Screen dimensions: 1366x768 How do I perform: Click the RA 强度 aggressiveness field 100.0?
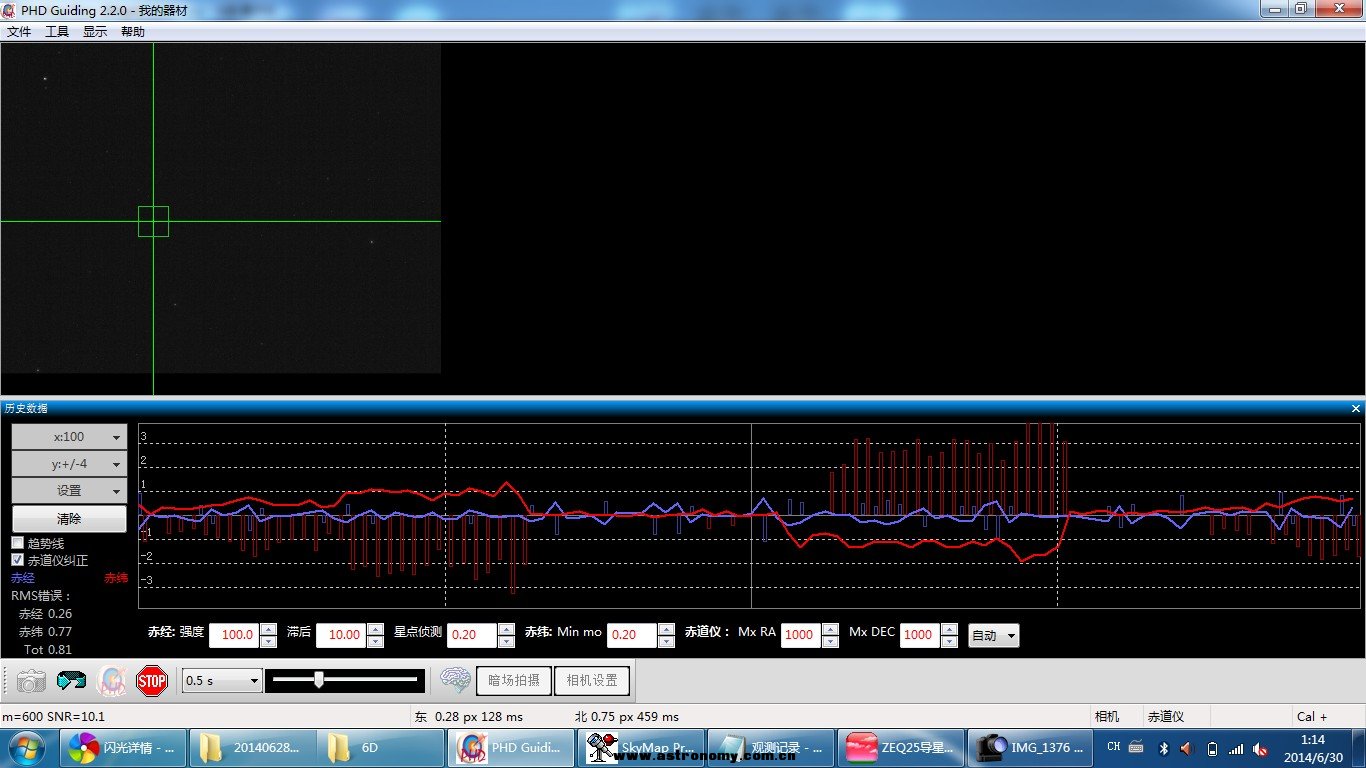click(234, 635)
